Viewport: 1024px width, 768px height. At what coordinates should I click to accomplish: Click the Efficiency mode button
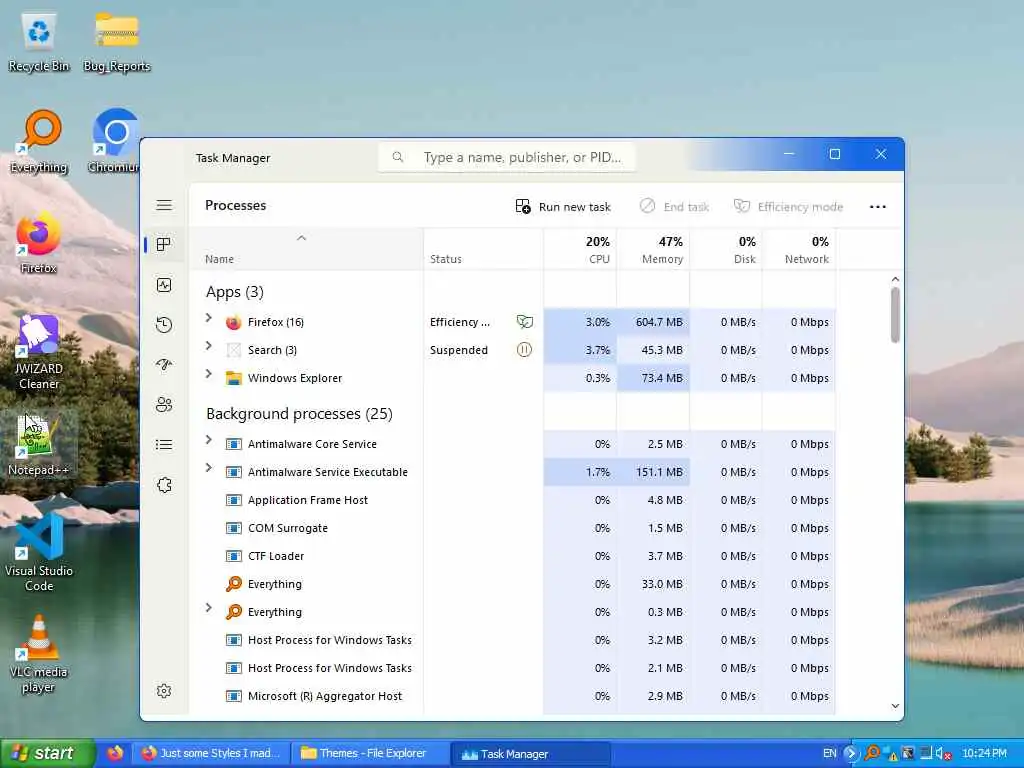click(788, 206)
